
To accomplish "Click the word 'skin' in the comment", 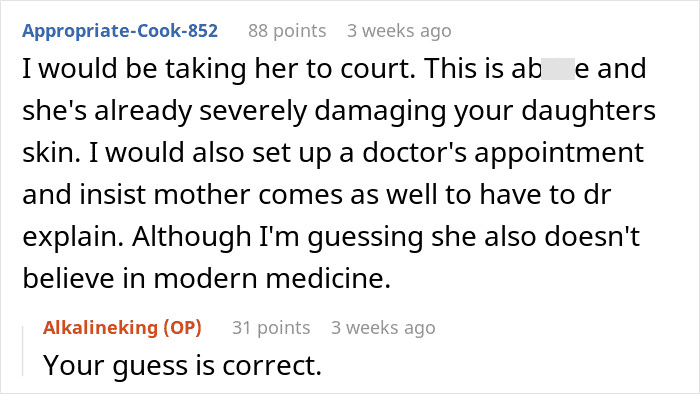I will pos(48,153).
